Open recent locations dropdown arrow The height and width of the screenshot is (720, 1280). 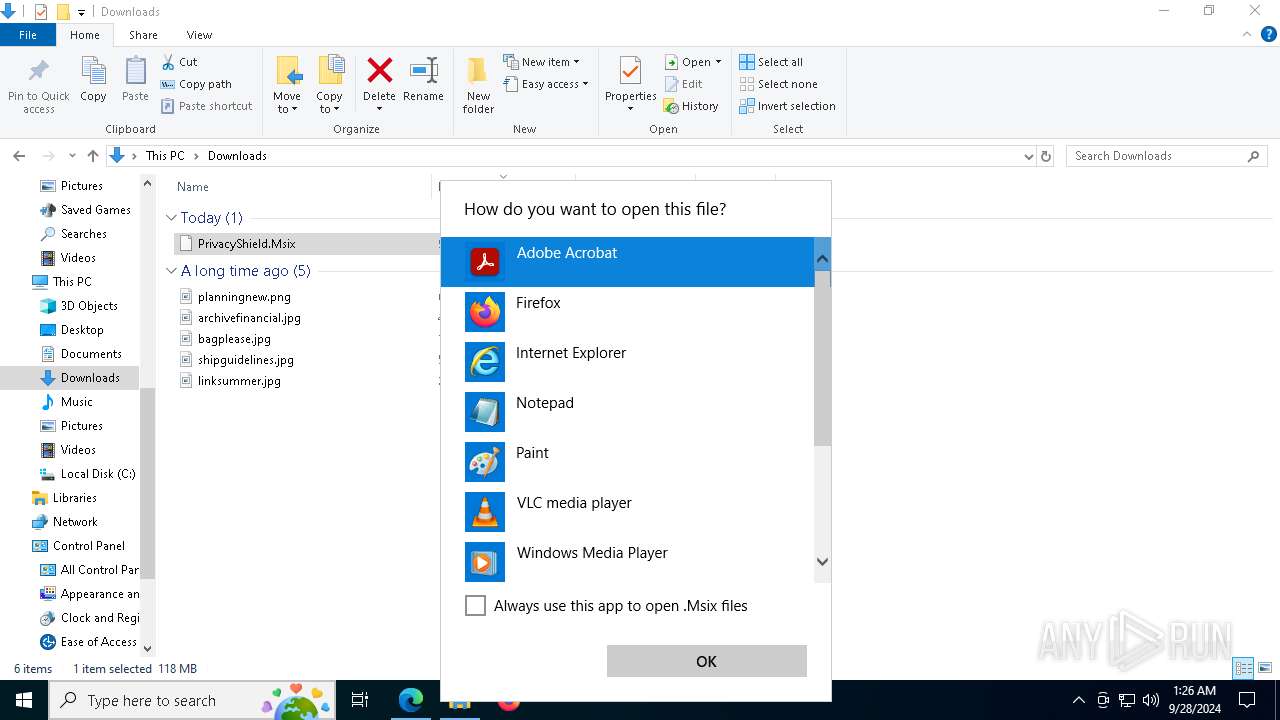point(72,156)
